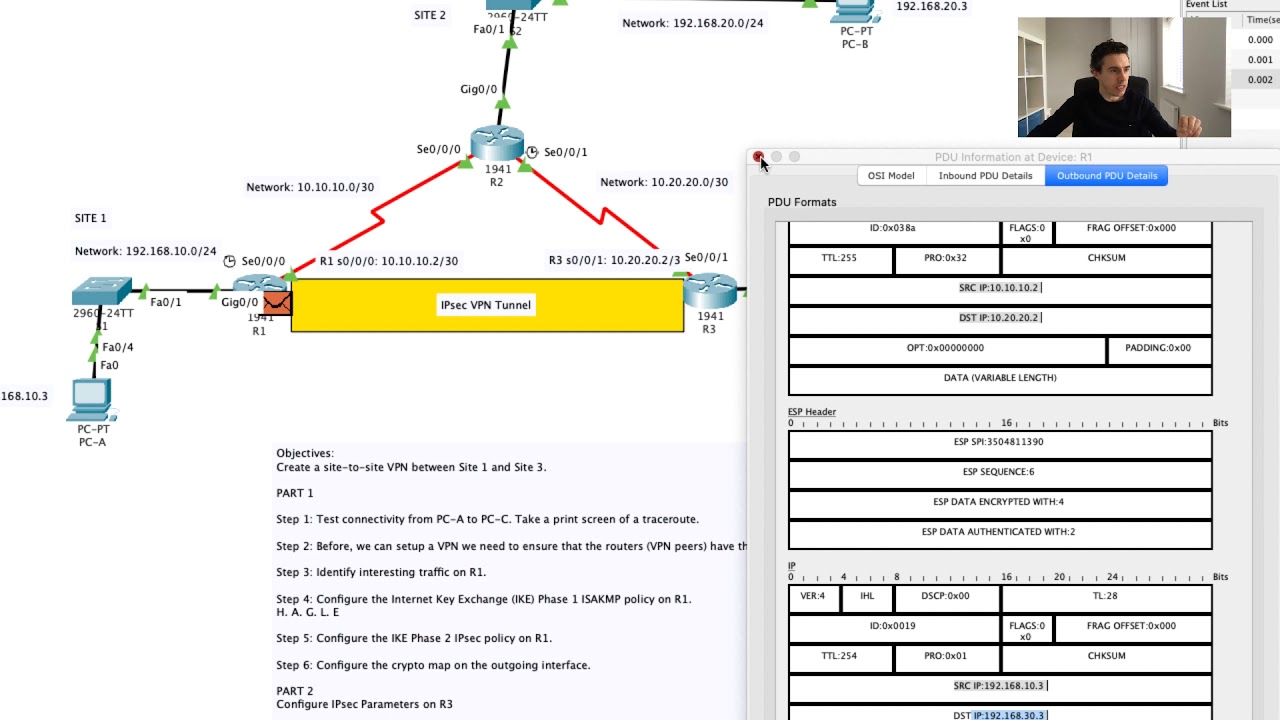Click the DST IP:10.20.20.2 field
This screenshot has width=1280, height=720.
tap(1000, 318)
